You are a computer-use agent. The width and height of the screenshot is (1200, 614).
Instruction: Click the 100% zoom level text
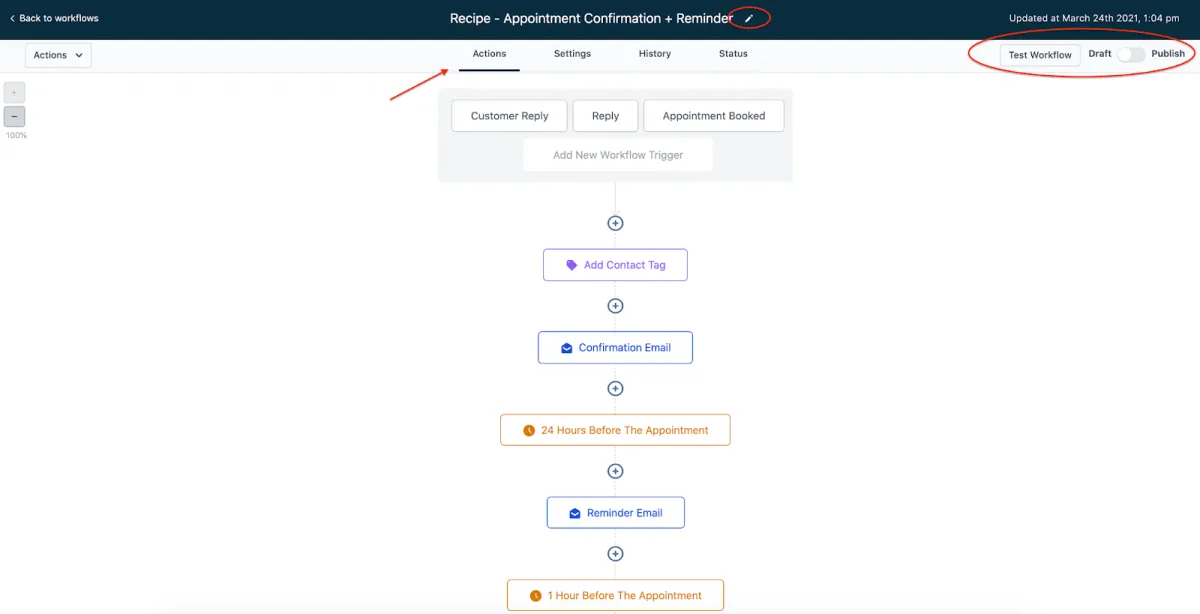[16, 135]
